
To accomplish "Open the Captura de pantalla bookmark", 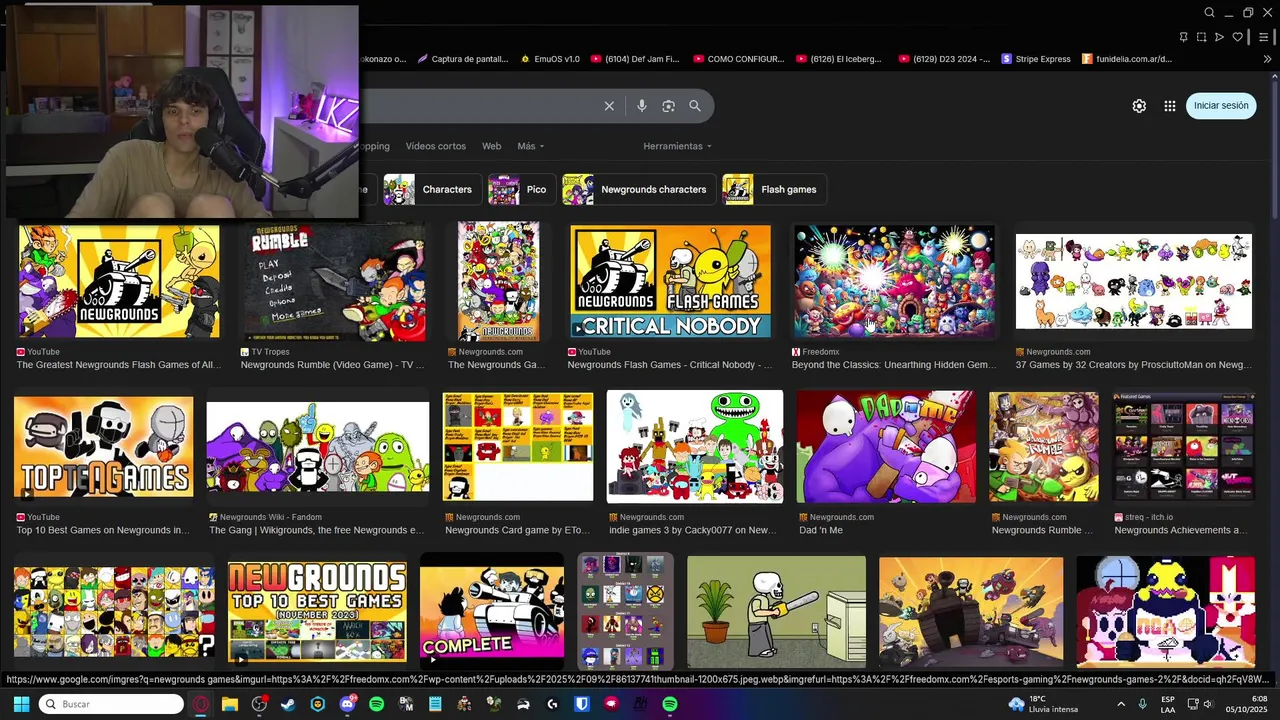I will 463,59.
